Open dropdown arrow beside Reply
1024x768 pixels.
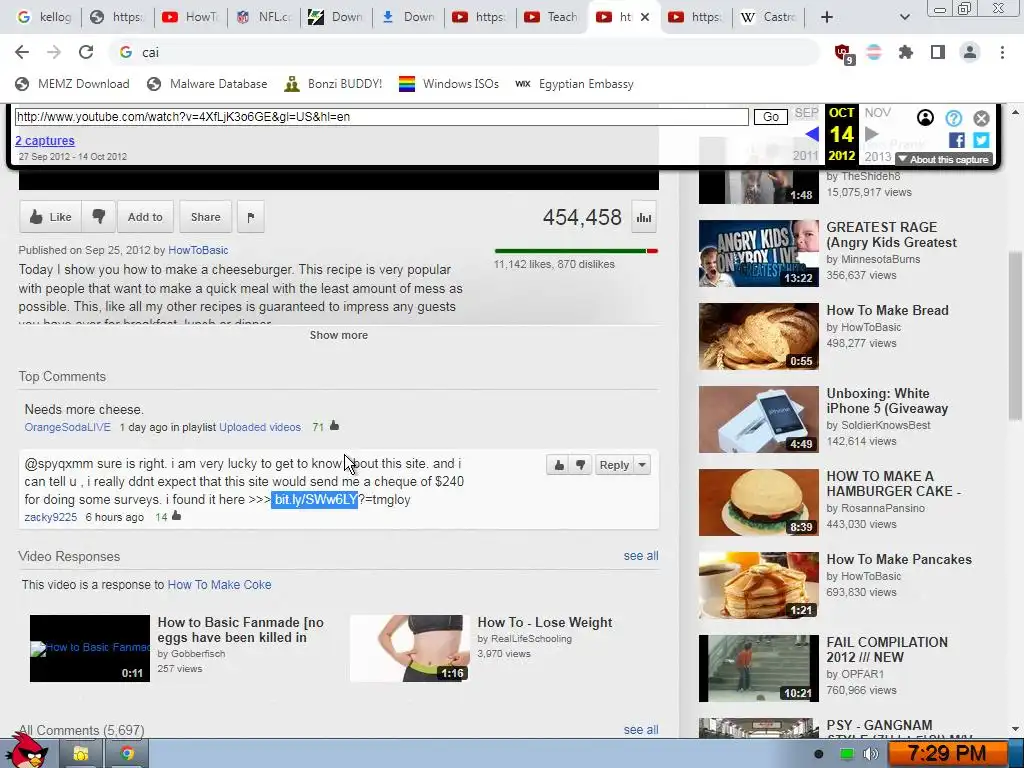(642, 465)
